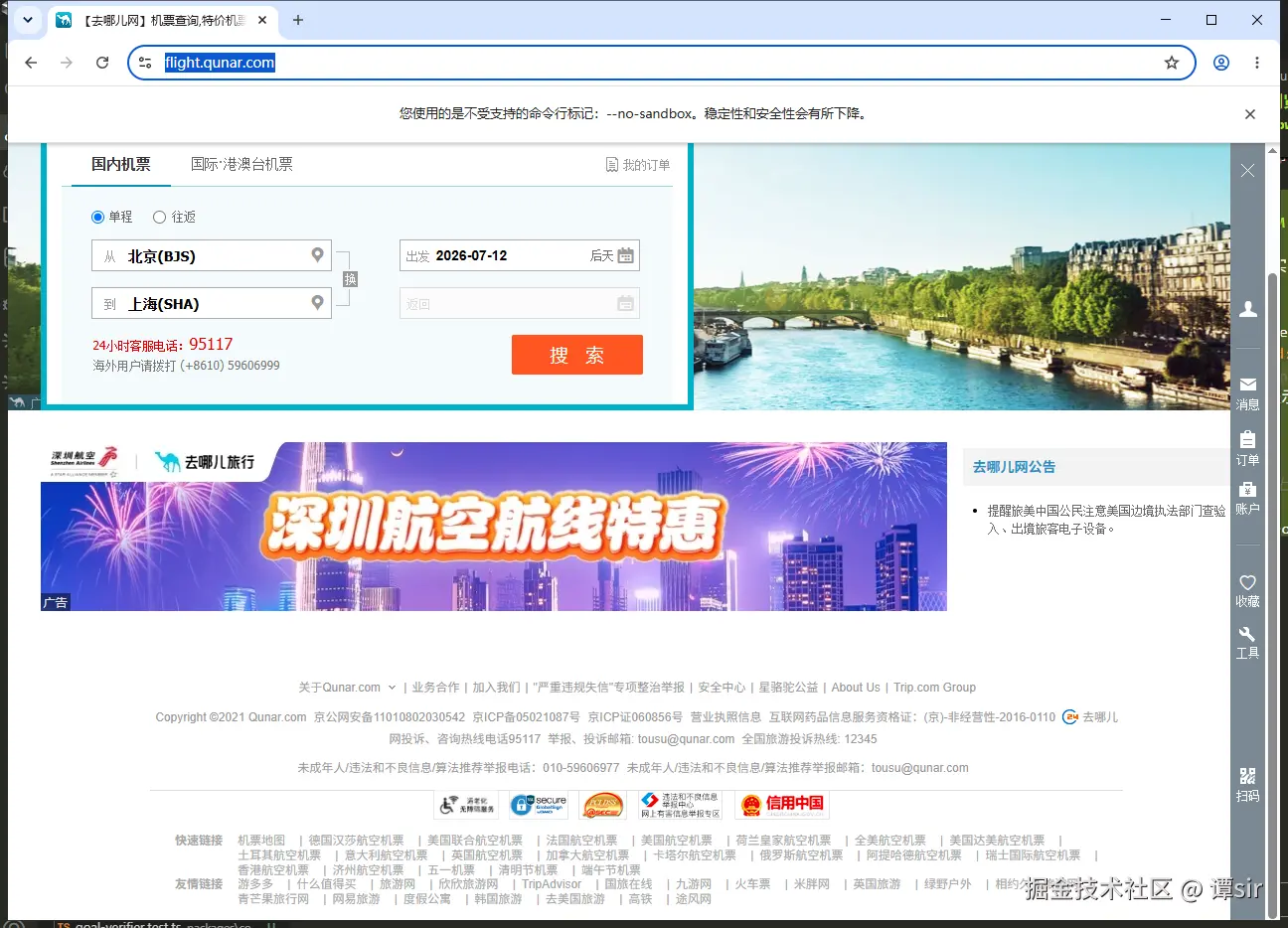The height and width of the screenshot is (928, 1288).
Task: Open the 途风网 friend link
Action: tap(694, 899)
